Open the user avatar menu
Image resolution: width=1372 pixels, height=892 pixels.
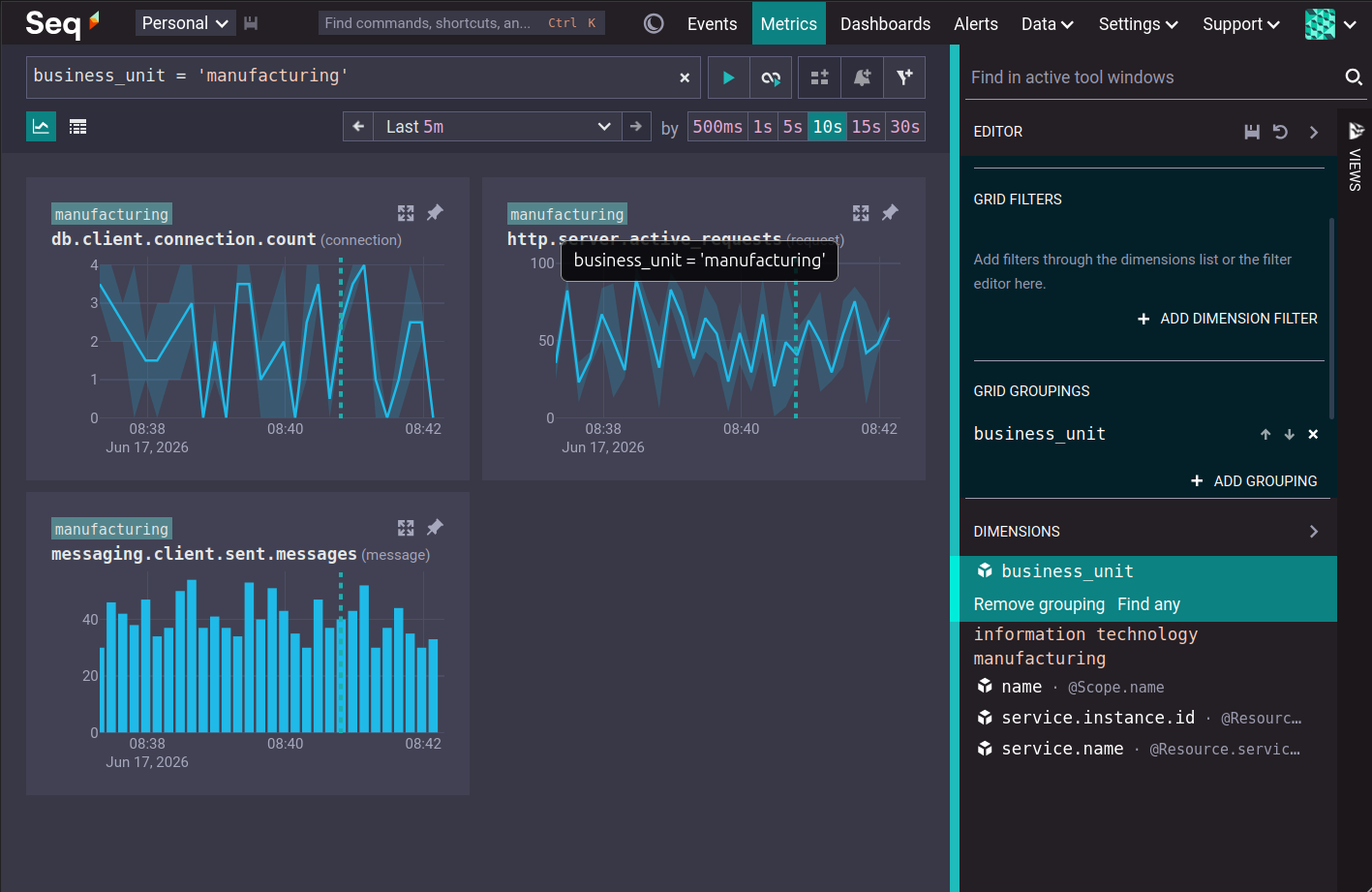(1330, 23)
